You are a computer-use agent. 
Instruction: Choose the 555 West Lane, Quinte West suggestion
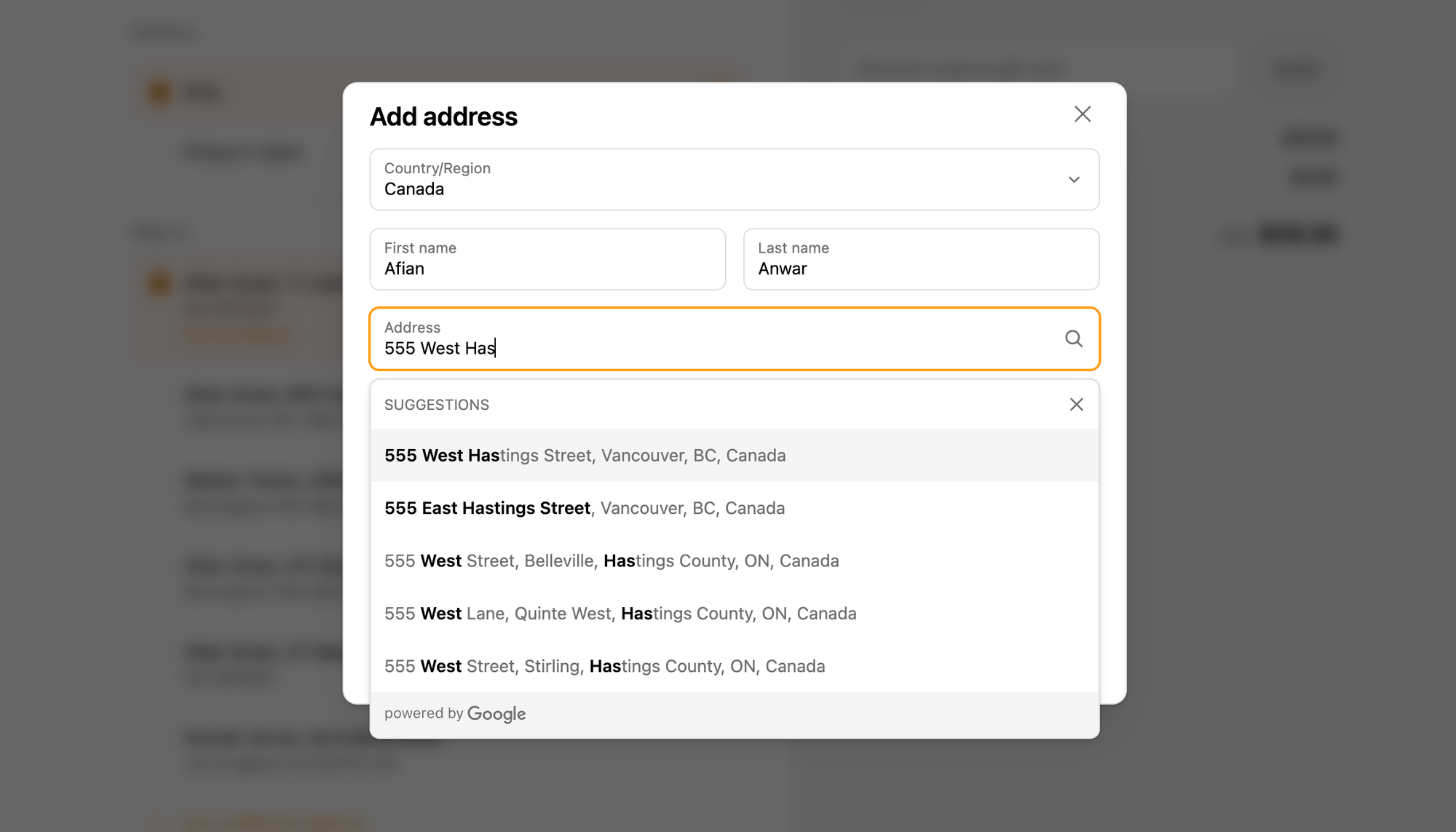tap(620, 613)
